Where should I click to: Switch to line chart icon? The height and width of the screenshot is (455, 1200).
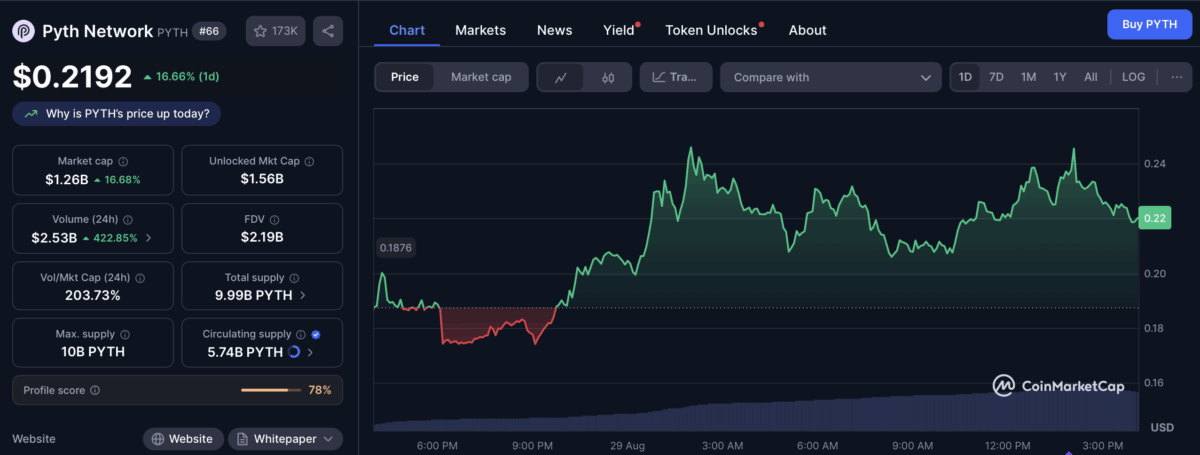pyautogui.click(x=561, y=77)
